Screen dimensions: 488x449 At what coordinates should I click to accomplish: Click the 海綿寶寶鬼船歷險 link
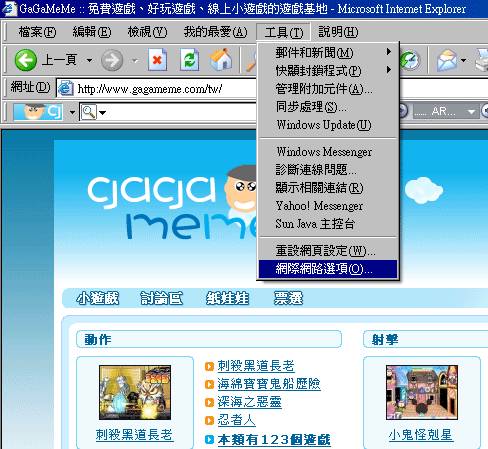coord(269,384)
